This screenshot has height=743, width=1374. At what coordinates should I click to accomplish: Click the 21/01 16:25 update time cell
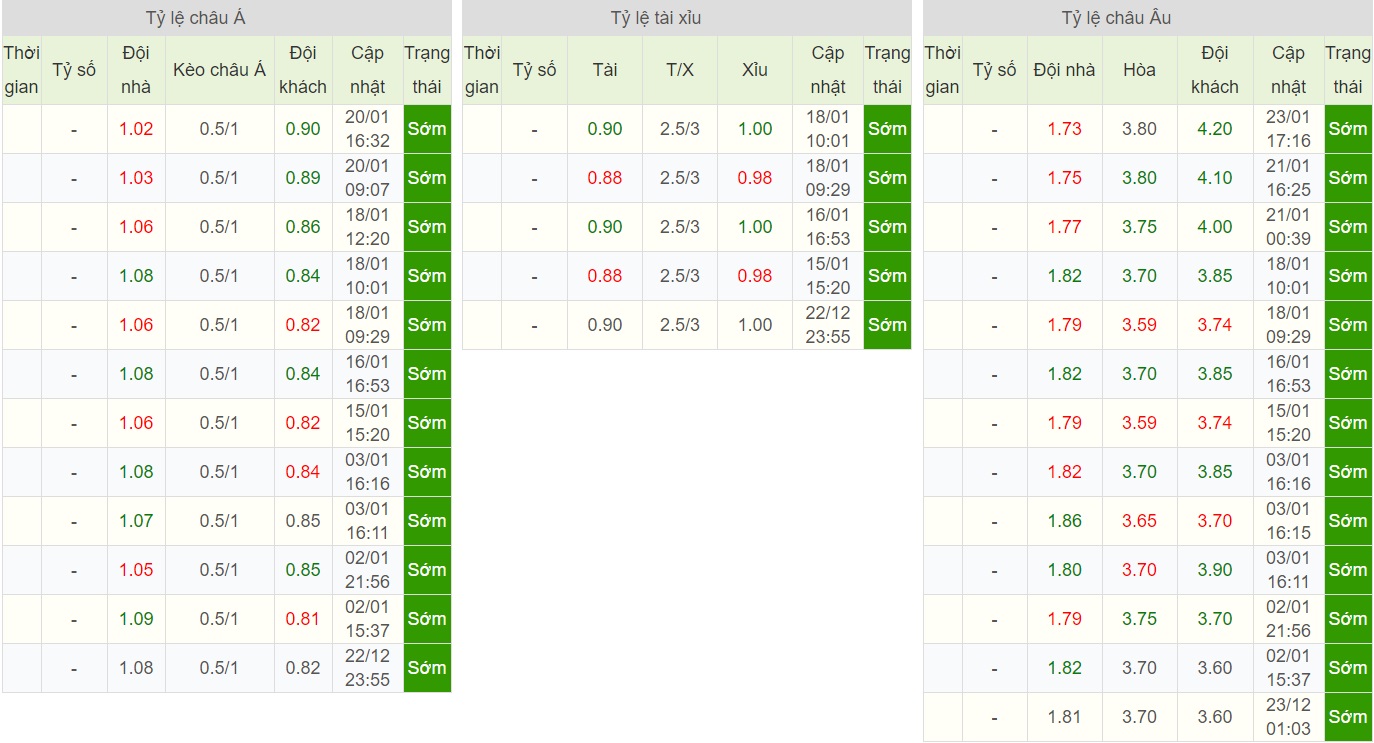click(x=1288, y=178)
